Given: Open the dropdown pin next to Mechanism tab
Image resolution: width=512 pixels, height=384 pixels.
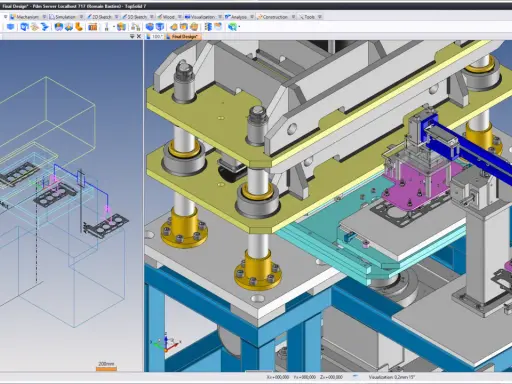Looking at the screenshot, I should click(x=44, y=17).
